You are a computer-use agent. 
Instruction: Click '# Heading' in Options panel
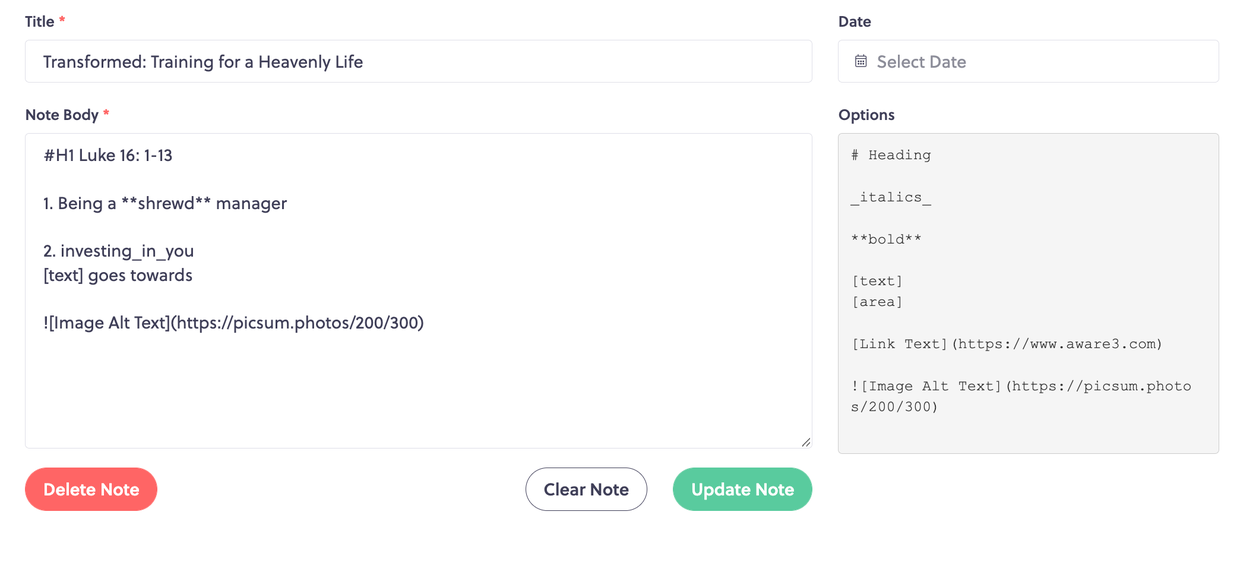(x=891, y=155)
